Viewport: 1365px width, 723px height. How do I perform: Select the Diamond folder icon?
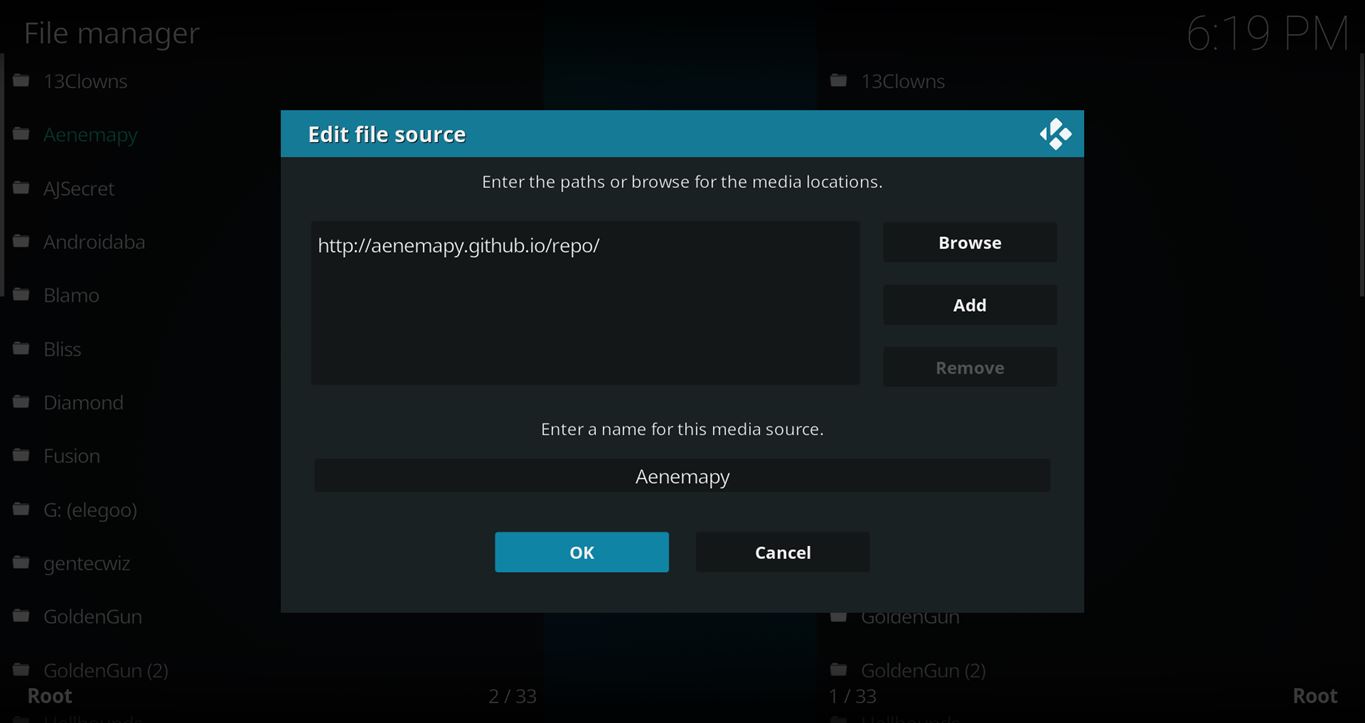(21, 402)
